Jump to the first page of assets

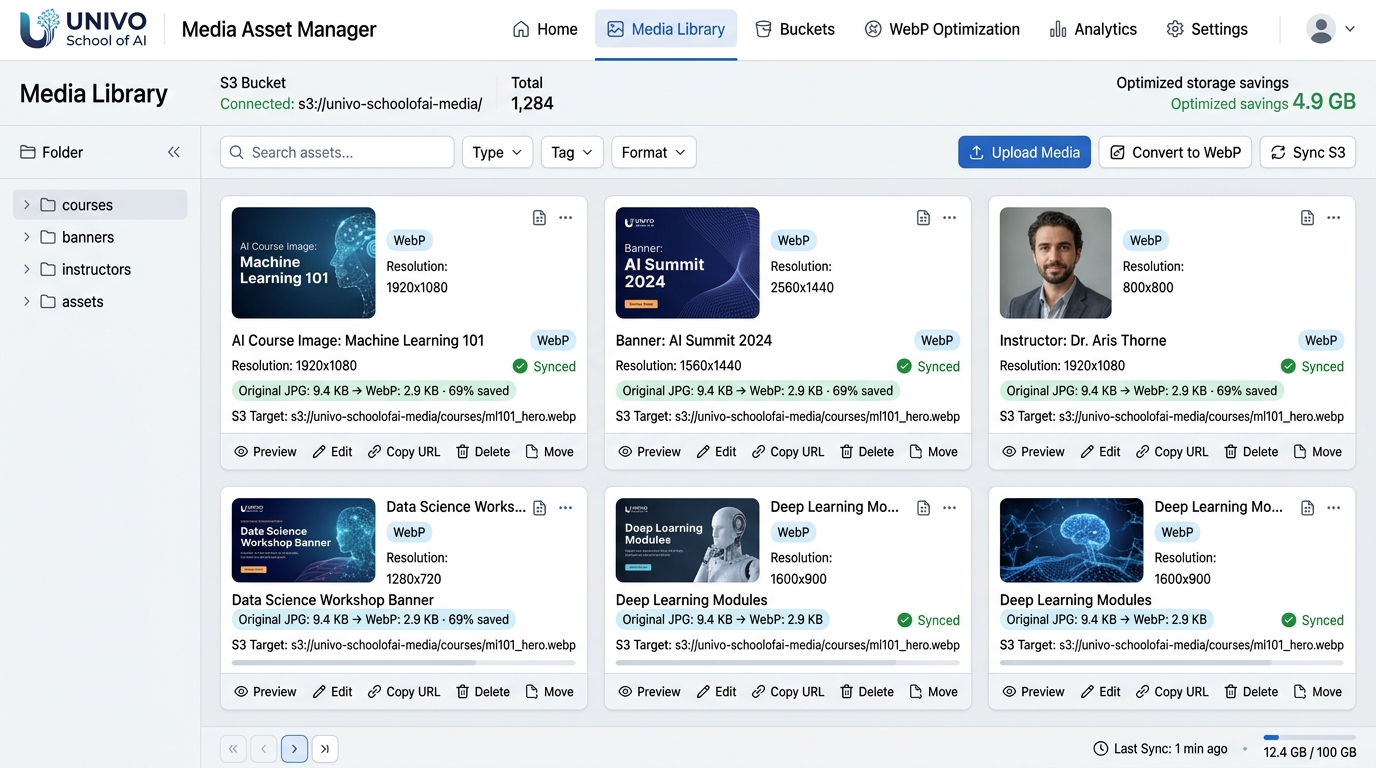(233, 748)
